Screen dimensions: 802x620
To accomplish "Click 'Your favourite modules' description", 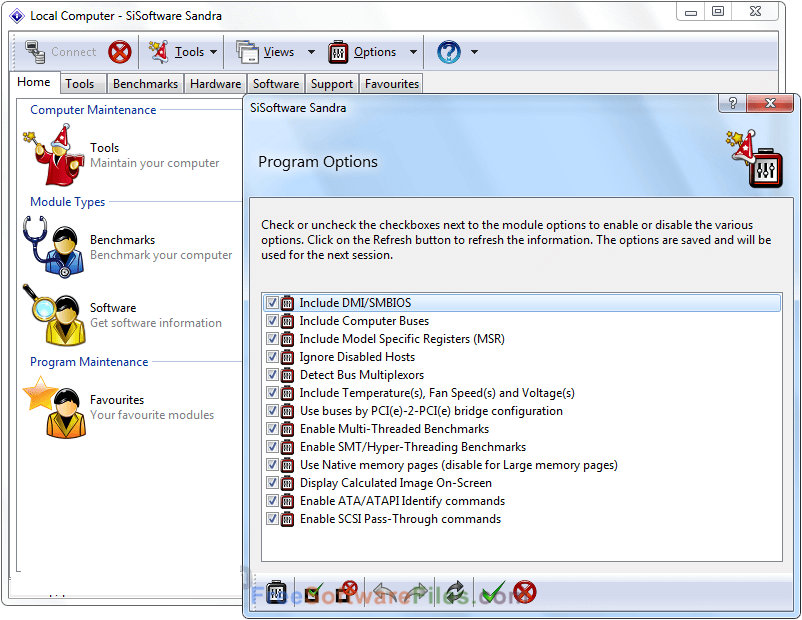I will [152, 415].
